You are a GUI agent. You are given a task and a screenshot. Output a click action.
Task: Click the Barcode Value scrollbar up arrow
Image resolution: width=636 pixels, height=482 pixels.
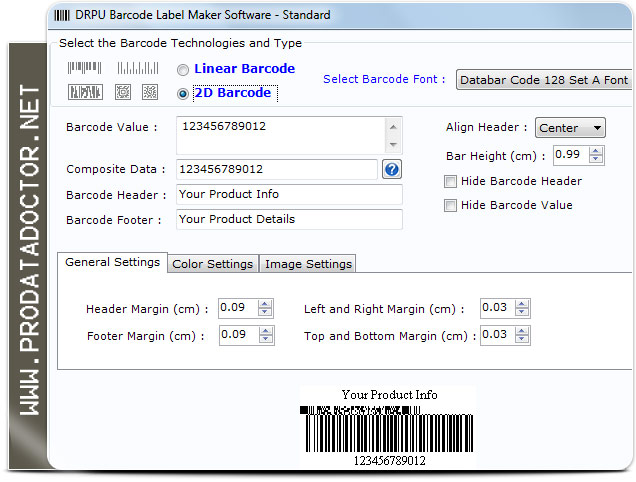tap(393, 127)
